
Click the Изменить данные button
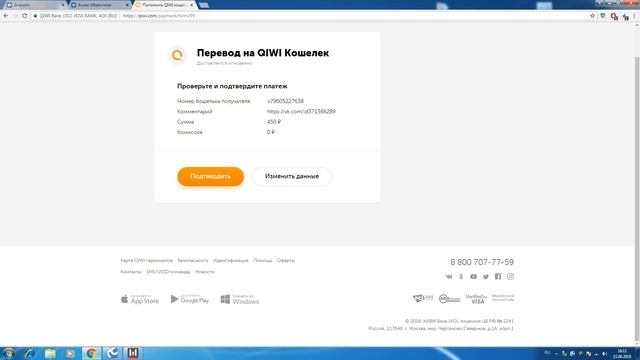click(292, 176)
